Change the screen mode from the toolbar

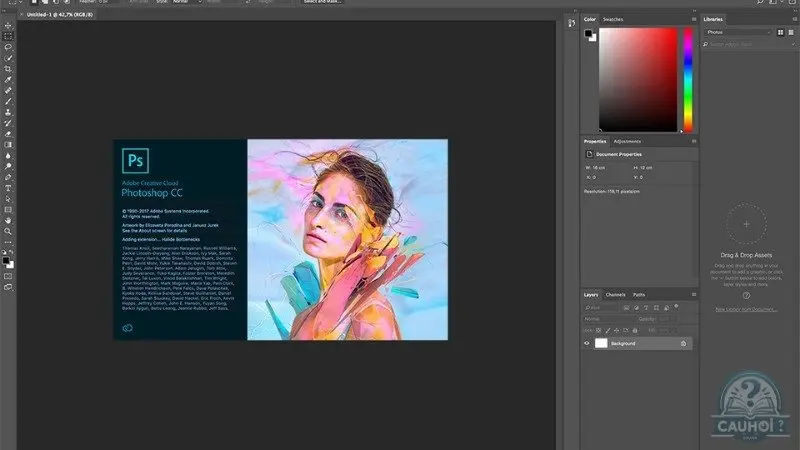click(8, 287)
